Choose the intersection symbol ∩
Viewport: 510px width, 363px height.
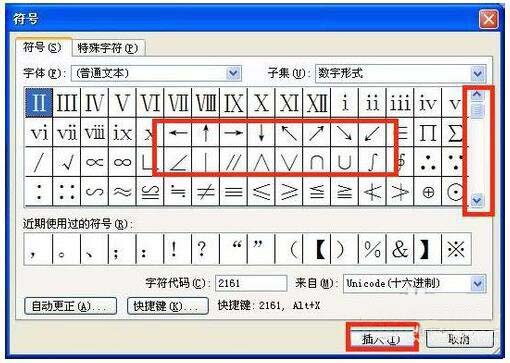(x=317, y=162)
